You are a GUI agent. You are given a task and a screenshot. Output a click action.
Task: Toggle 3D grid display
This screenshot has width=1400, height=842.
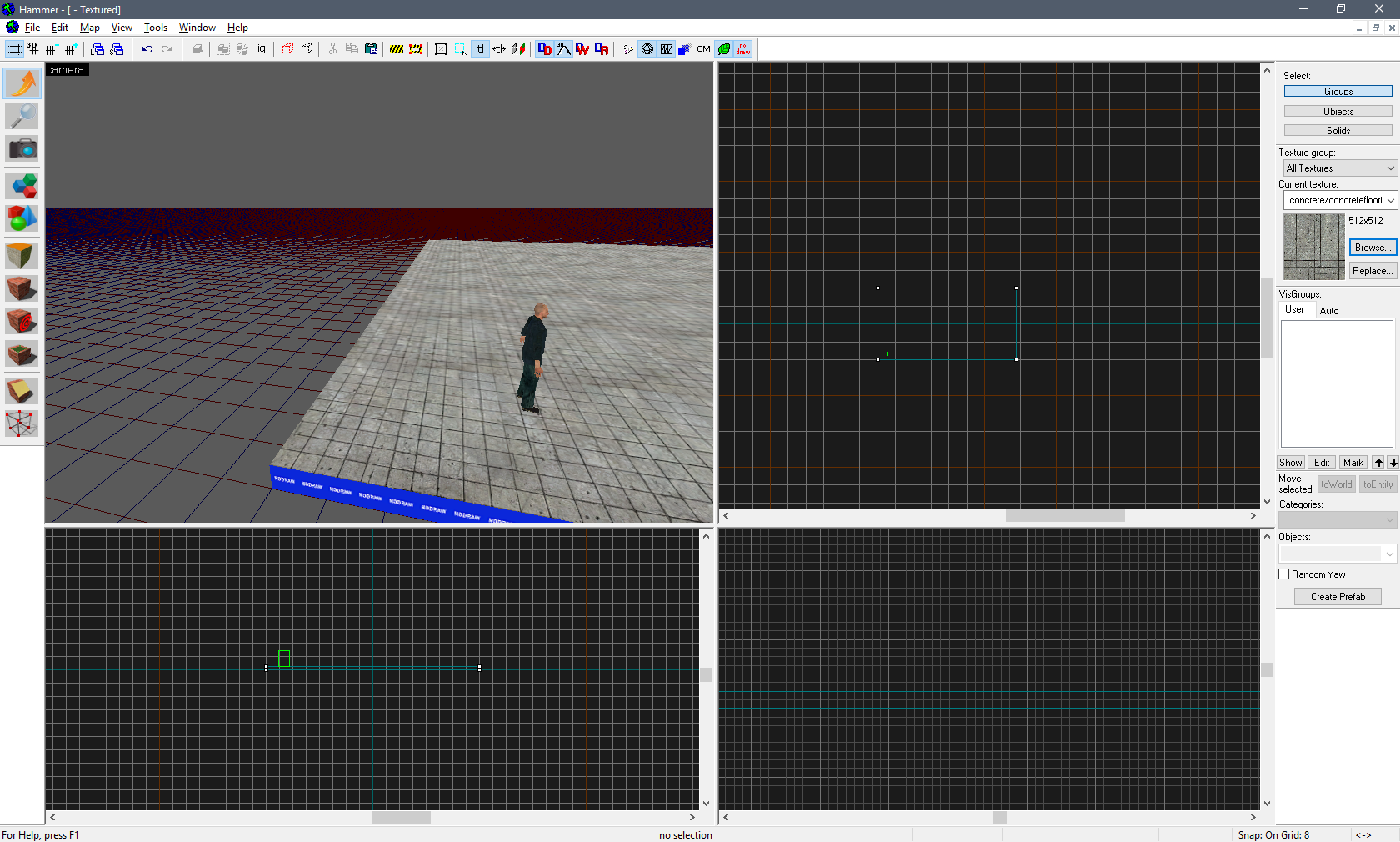32,49
